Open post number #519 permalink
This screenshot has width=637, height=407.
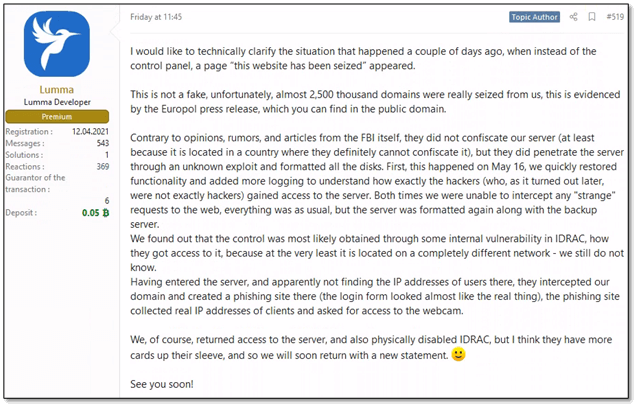point(615,17)
